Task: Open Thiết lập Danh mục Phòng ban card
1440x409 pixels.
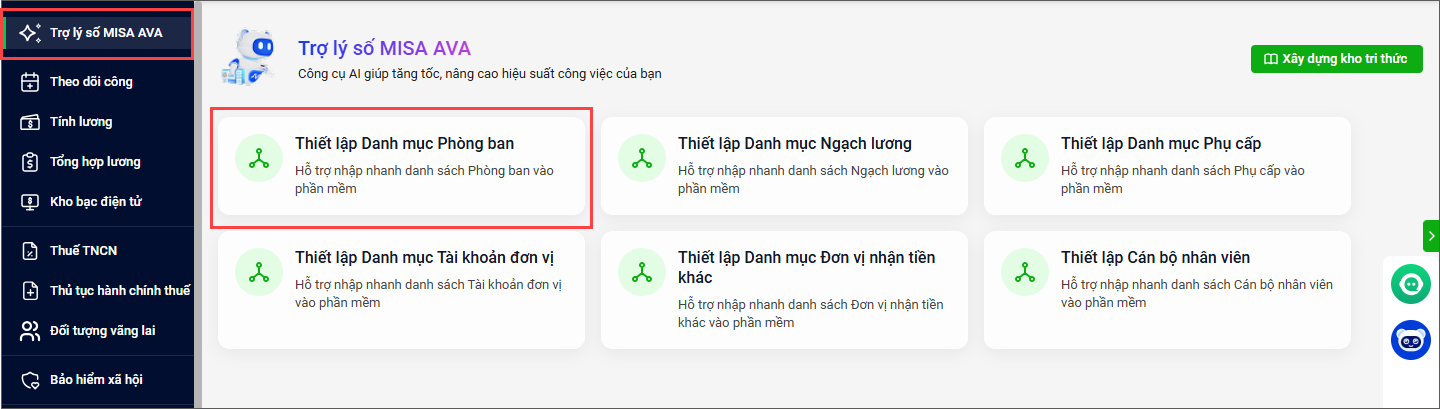Action: click(x=401, y=166)
